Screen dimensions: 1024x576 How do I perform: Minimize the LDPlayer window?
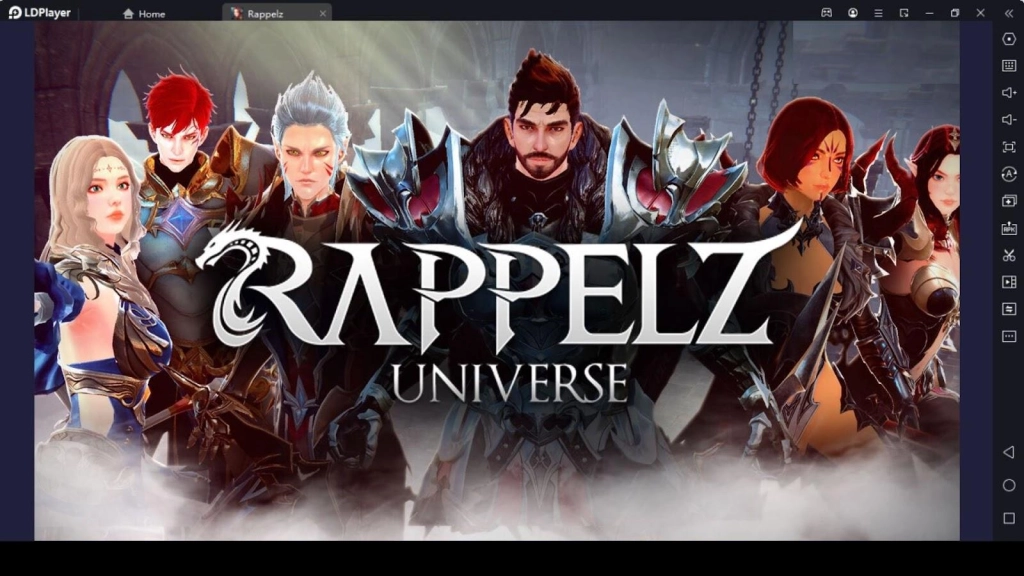929,13
